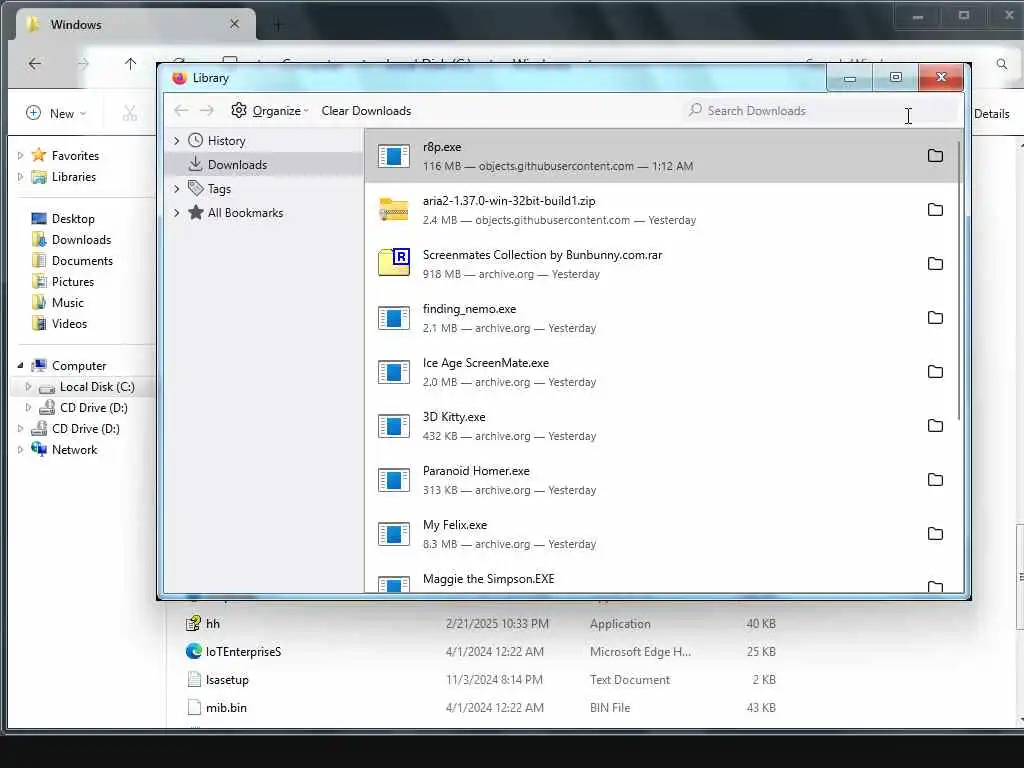Select Downloads folder in Explorer sidebar
Screen dimensions: 1024x768
pyautogui.click(x=81, y=240)
